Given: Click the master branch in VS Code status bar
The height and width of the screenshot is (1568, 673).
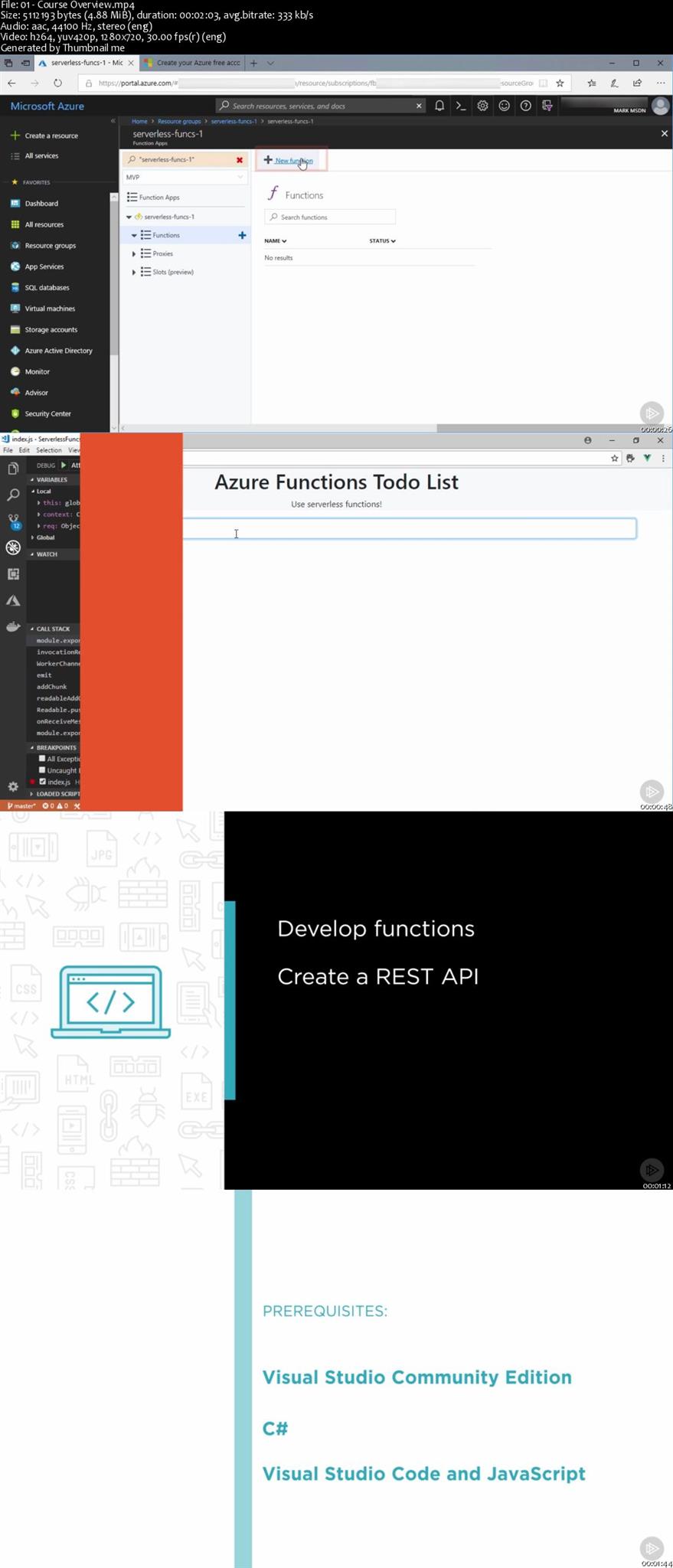Looking at the screenshot, I should [x=21, y=805].
